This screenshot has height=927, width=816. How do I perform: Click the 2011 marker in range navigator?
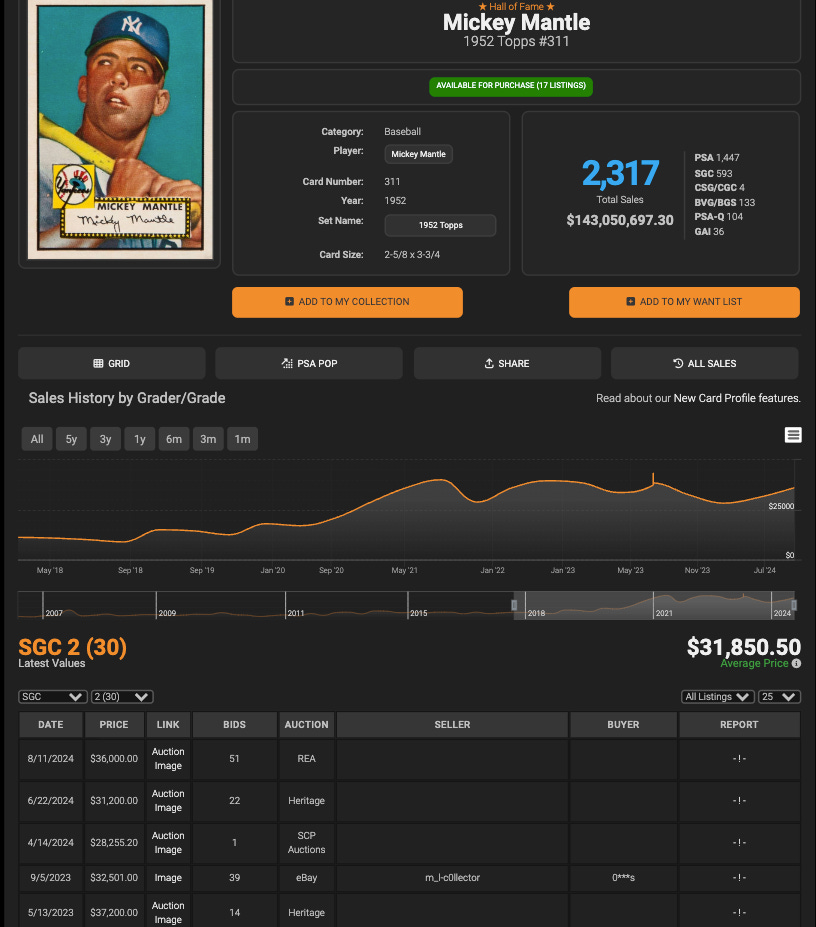tap(296, 613)
